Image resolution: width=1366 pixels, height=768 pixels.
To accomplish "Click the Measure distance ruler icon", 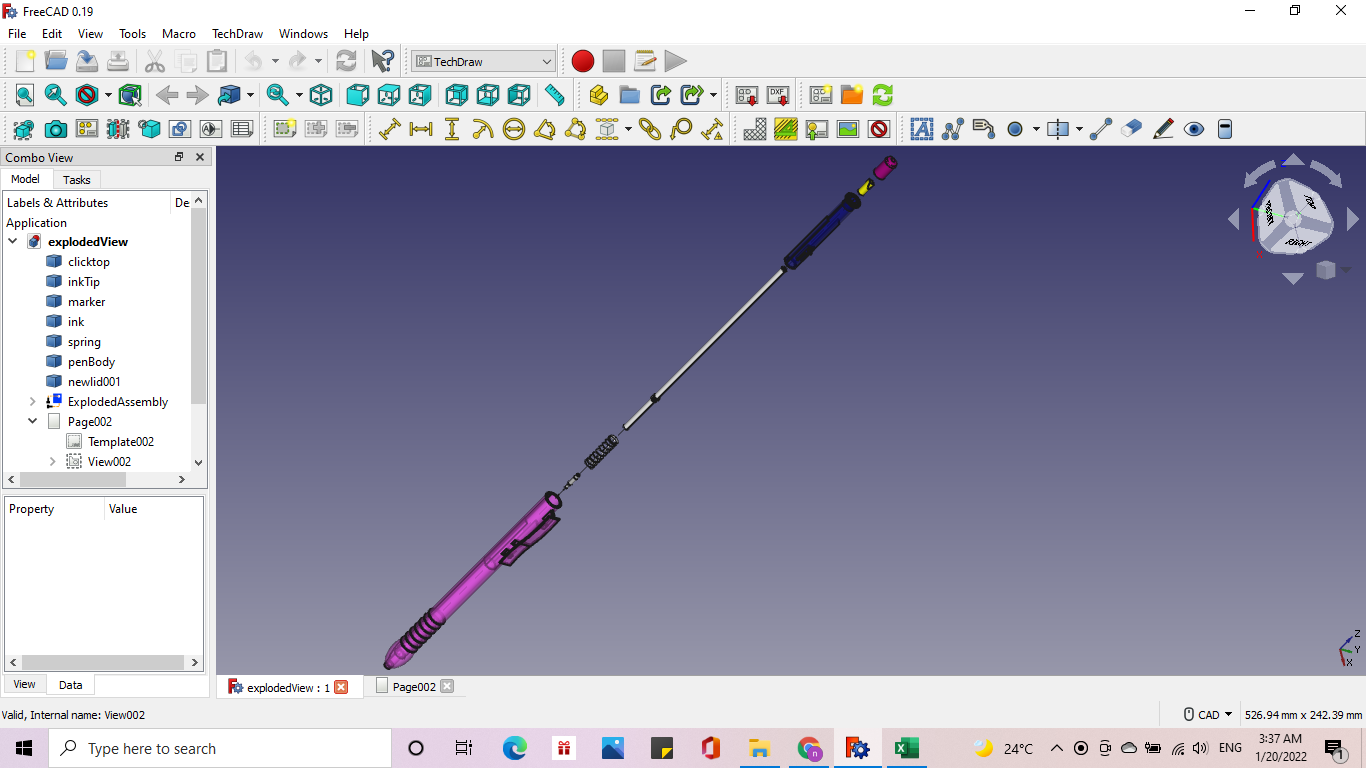I will pyautogui.click(x=554, y=95).
